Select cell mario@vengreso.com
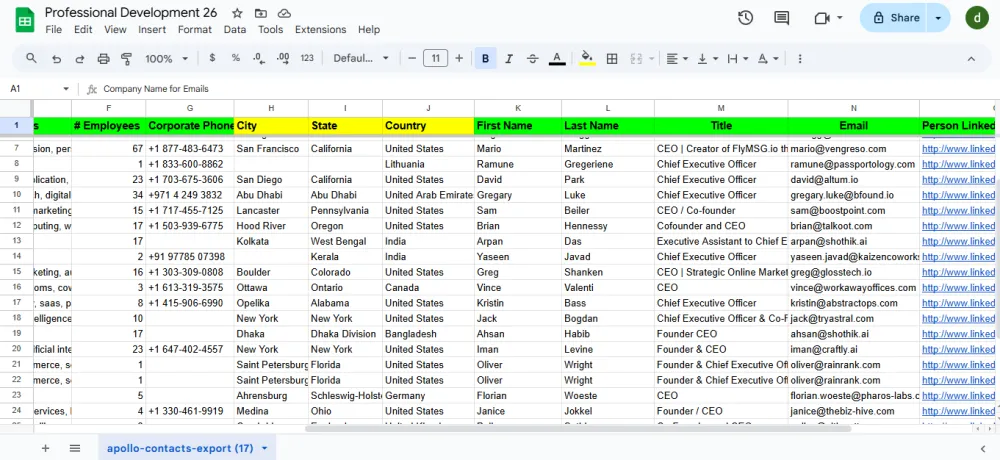1000x460 pixels. [x=853, y=149]
